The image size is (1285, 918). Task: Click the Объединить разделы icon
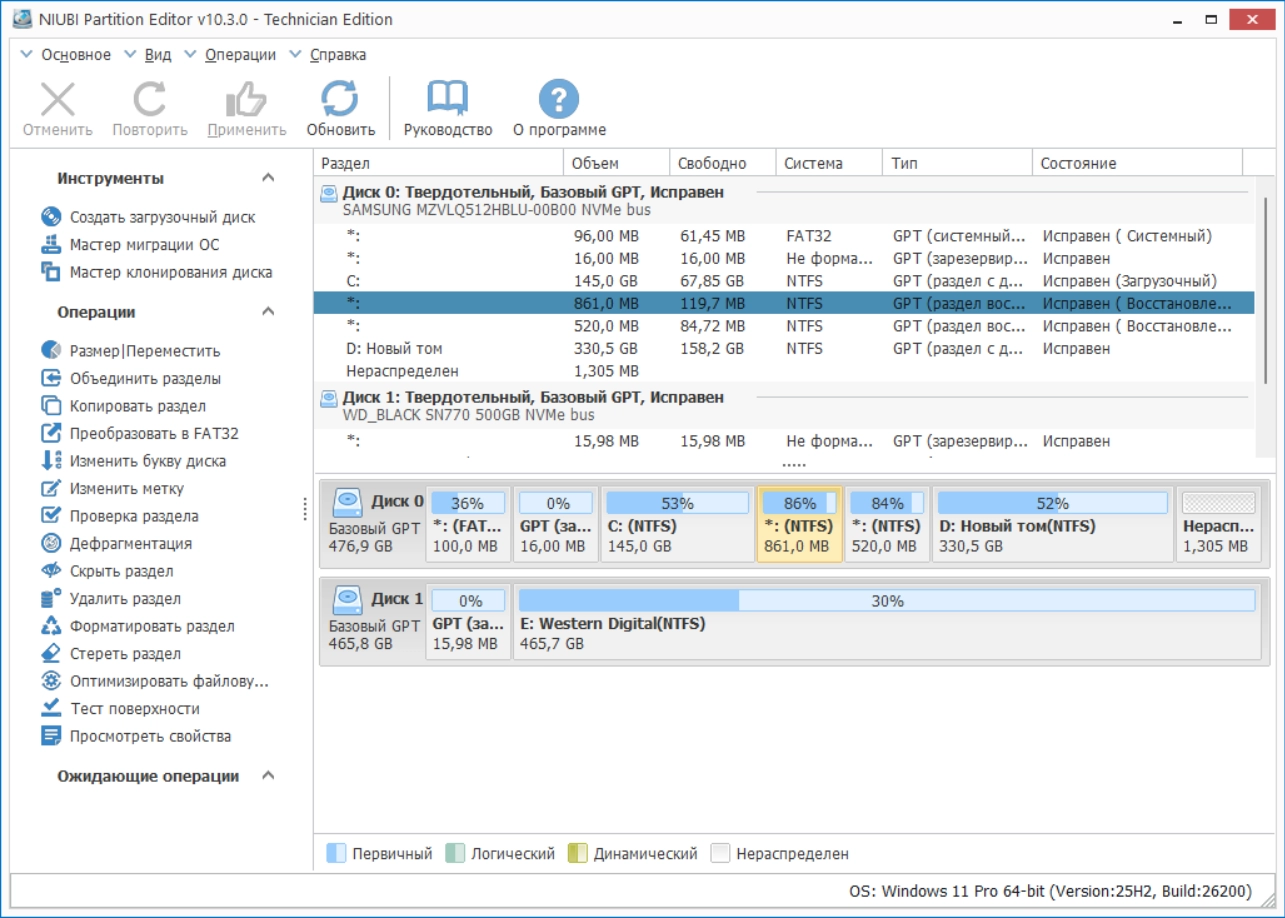click(x=51, y=378)
